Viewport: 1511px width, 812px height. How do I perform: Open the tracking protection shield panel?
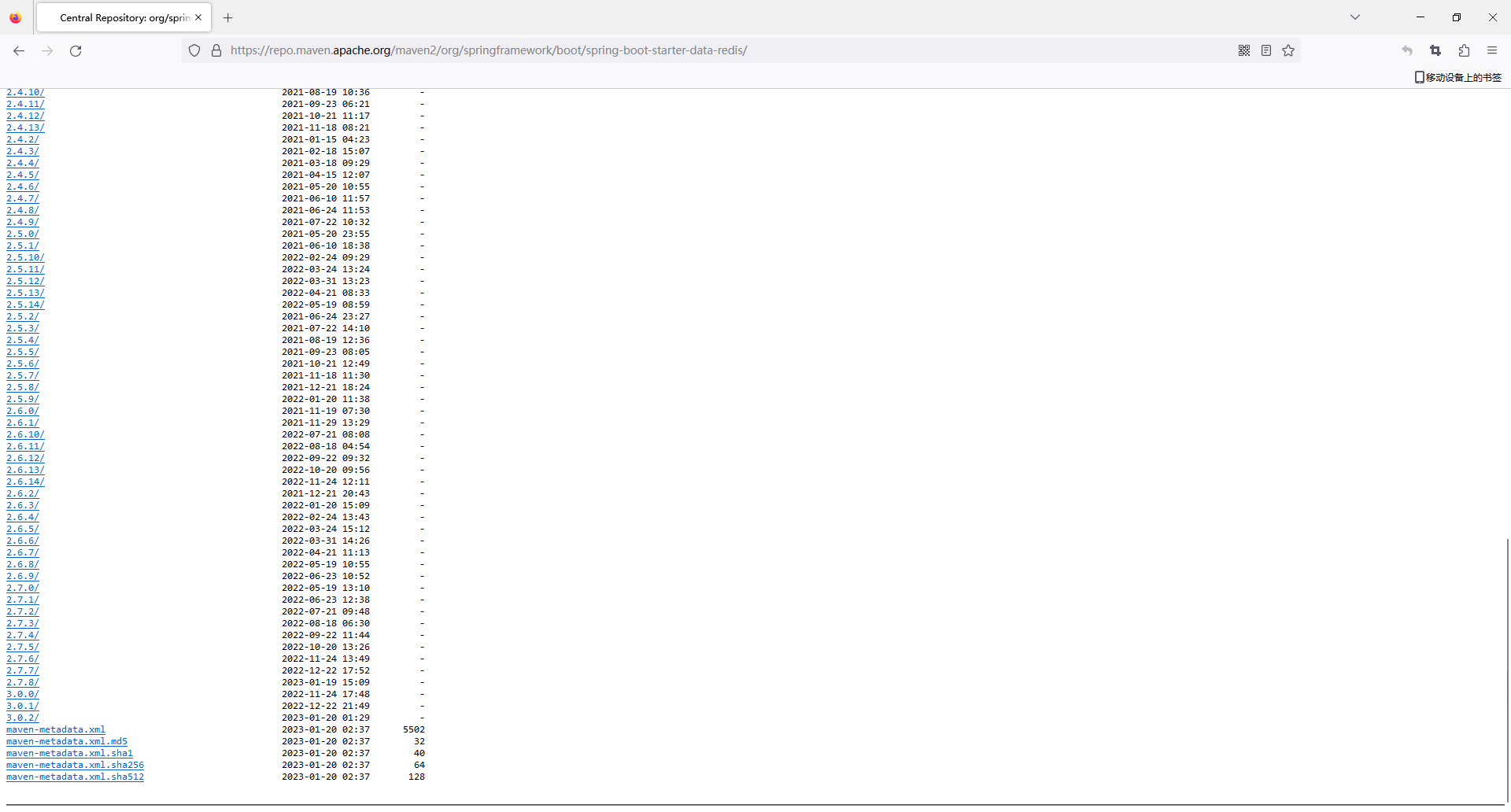tap(194, 50)
